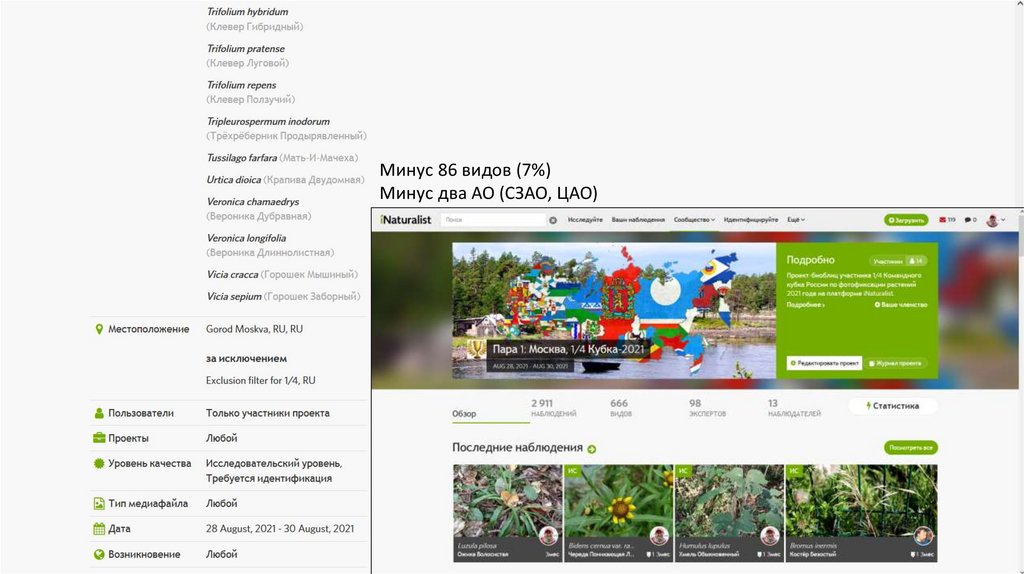Open the comments notification bubble icon
Viewport: 1024px width, 574px height.
click(x=970, y=220)
